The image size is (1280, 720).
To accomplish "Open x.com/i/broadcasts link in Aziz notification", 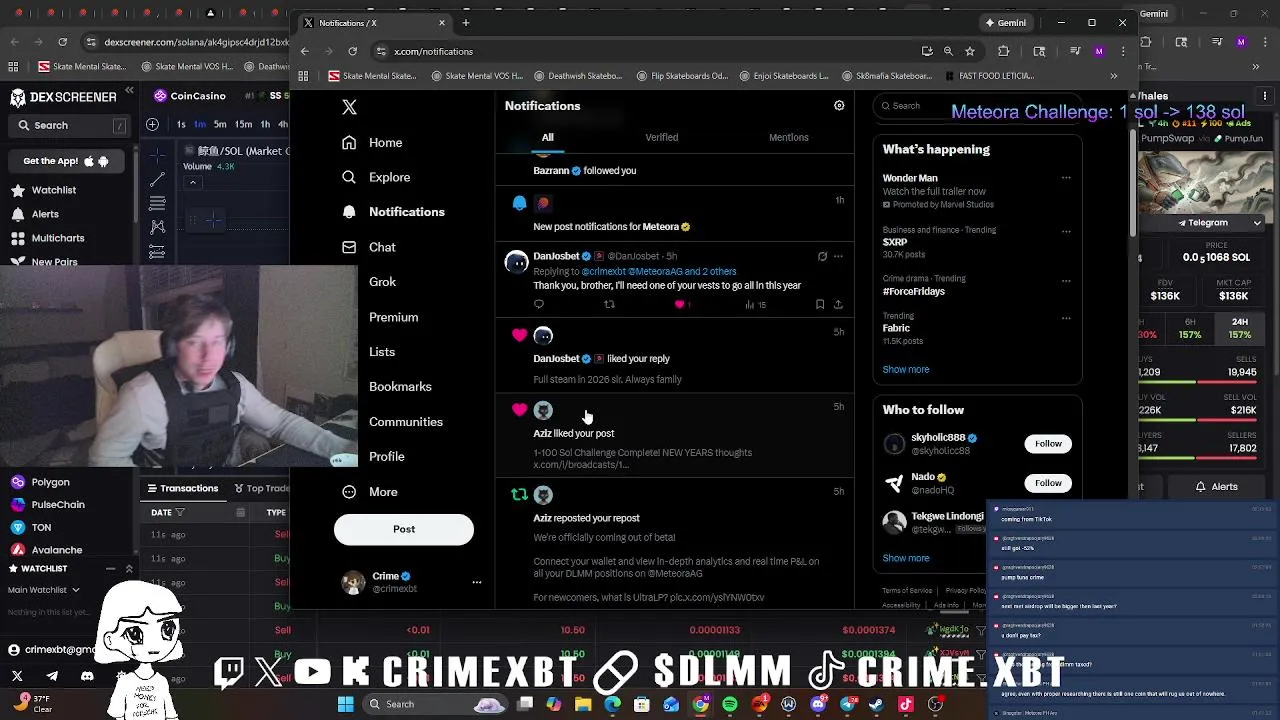I will pos(580,464).
